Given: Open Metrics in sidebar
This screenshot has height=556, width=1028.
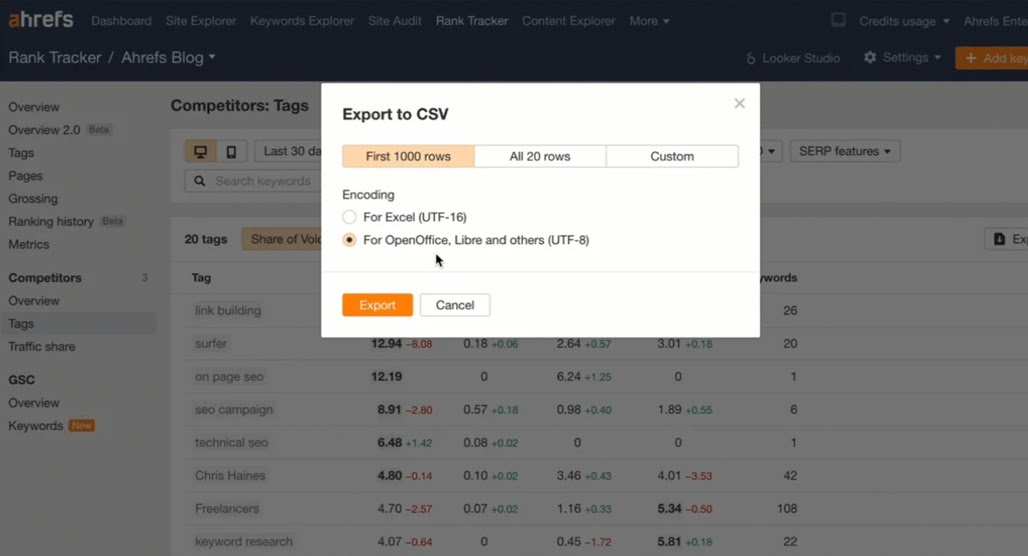Looking at the screenshot, I should tap(29, 245).
